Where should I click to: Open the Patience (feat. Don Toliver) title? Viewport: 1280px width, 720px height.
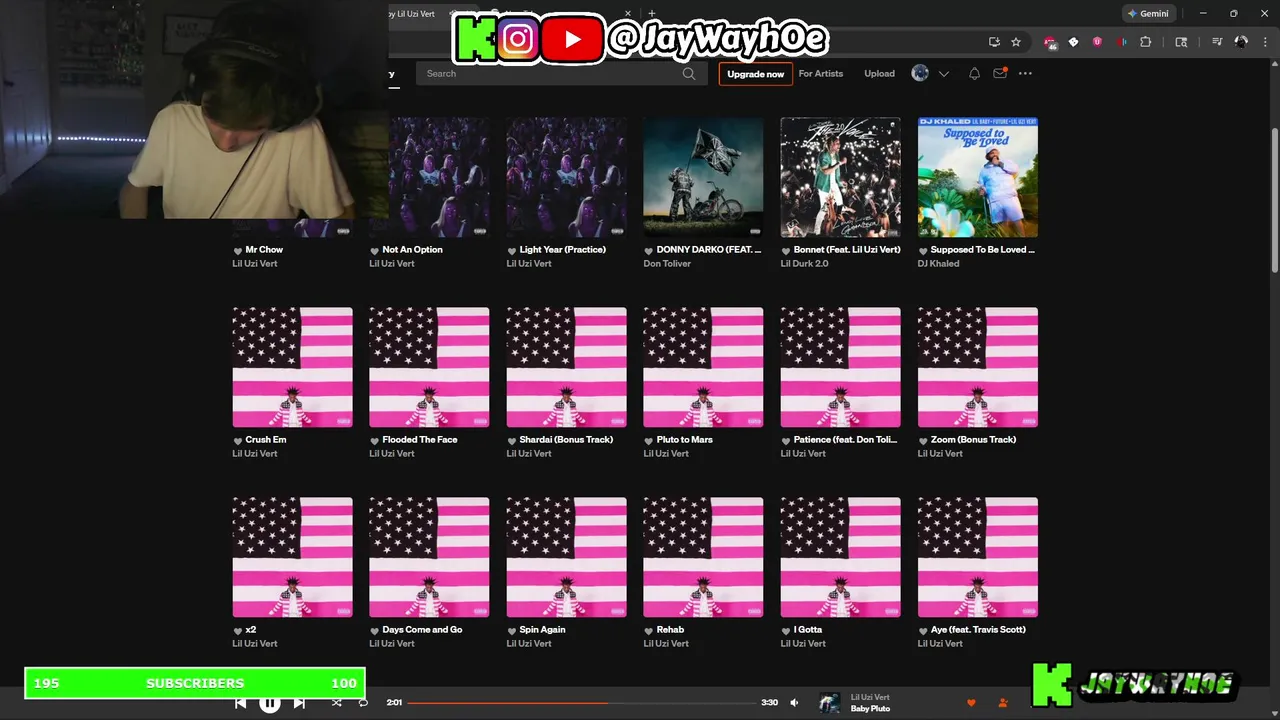click(846, 440)
